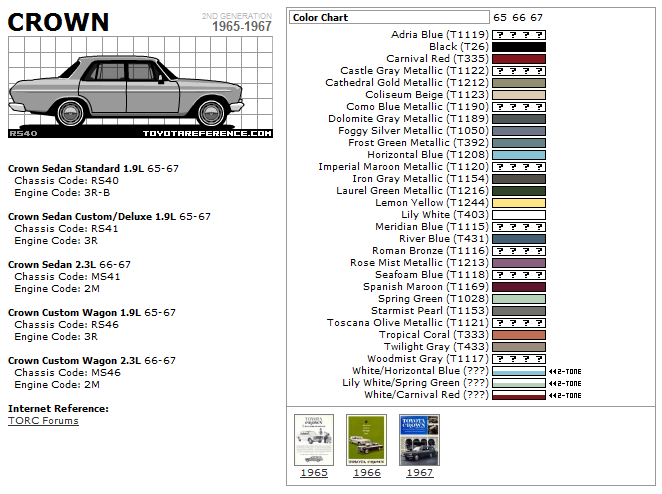662x494 pixels.
Task: Select the Spring Green (T1028) swatch
Action: (519, 299)
